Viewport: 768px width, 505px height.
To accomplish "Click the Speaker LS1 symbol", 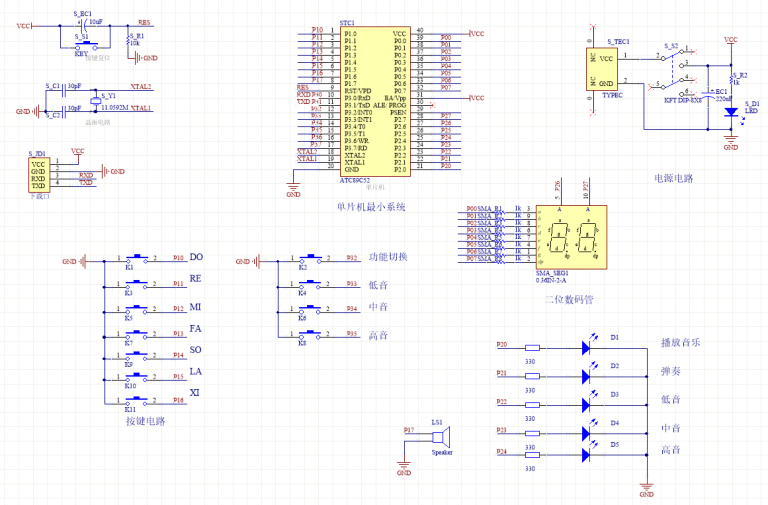I will (441, 436).
